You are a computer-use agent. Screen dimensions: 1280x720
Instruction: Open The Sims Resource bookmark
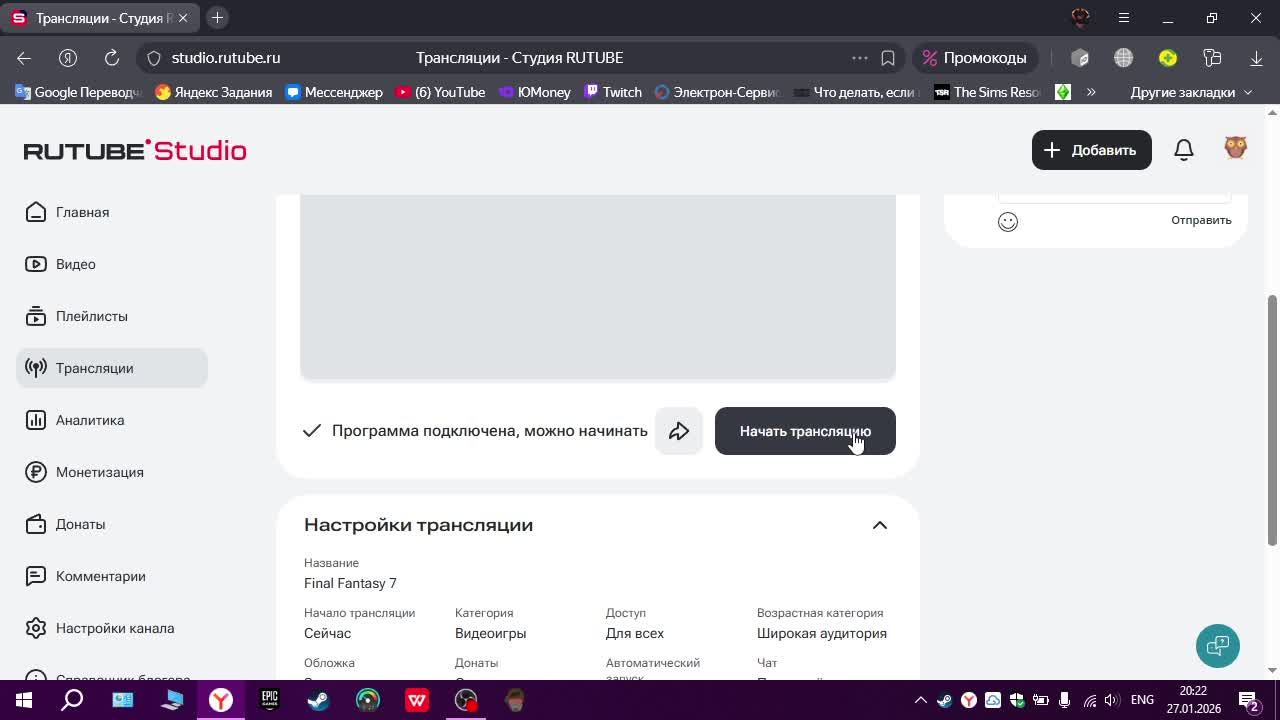987,92
